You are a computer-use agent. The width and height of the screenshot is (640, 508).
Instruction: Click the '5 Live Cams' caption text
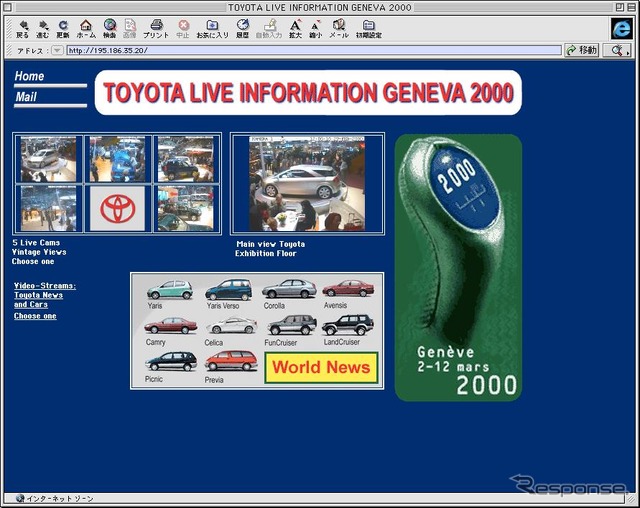click(36, 243)
